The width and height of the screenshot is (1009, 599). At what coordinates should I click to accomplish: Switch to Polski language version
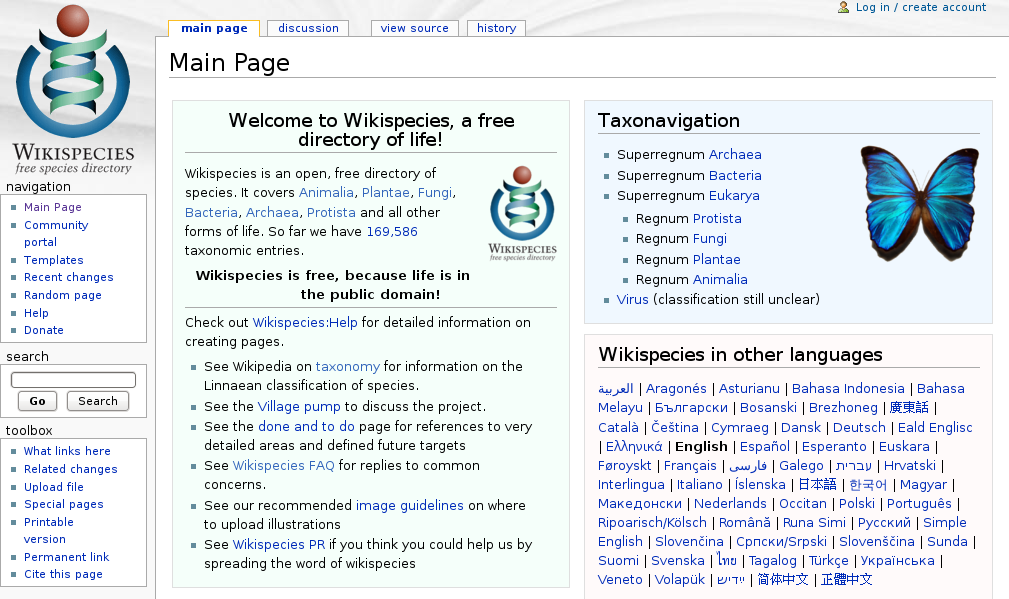856,504
